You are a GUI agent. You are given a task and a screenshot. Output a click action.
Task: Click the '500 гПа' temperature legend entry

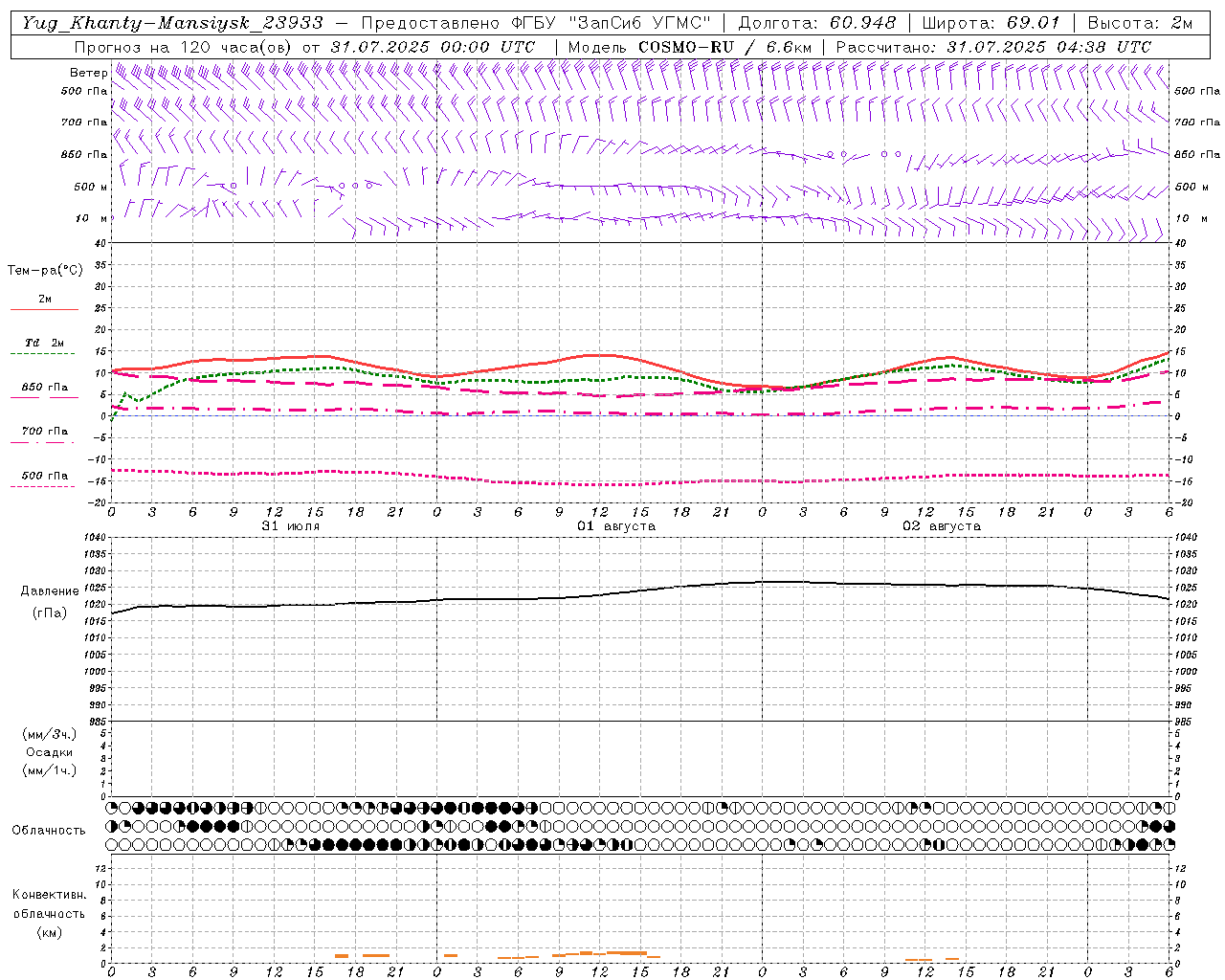coord(45,476)
